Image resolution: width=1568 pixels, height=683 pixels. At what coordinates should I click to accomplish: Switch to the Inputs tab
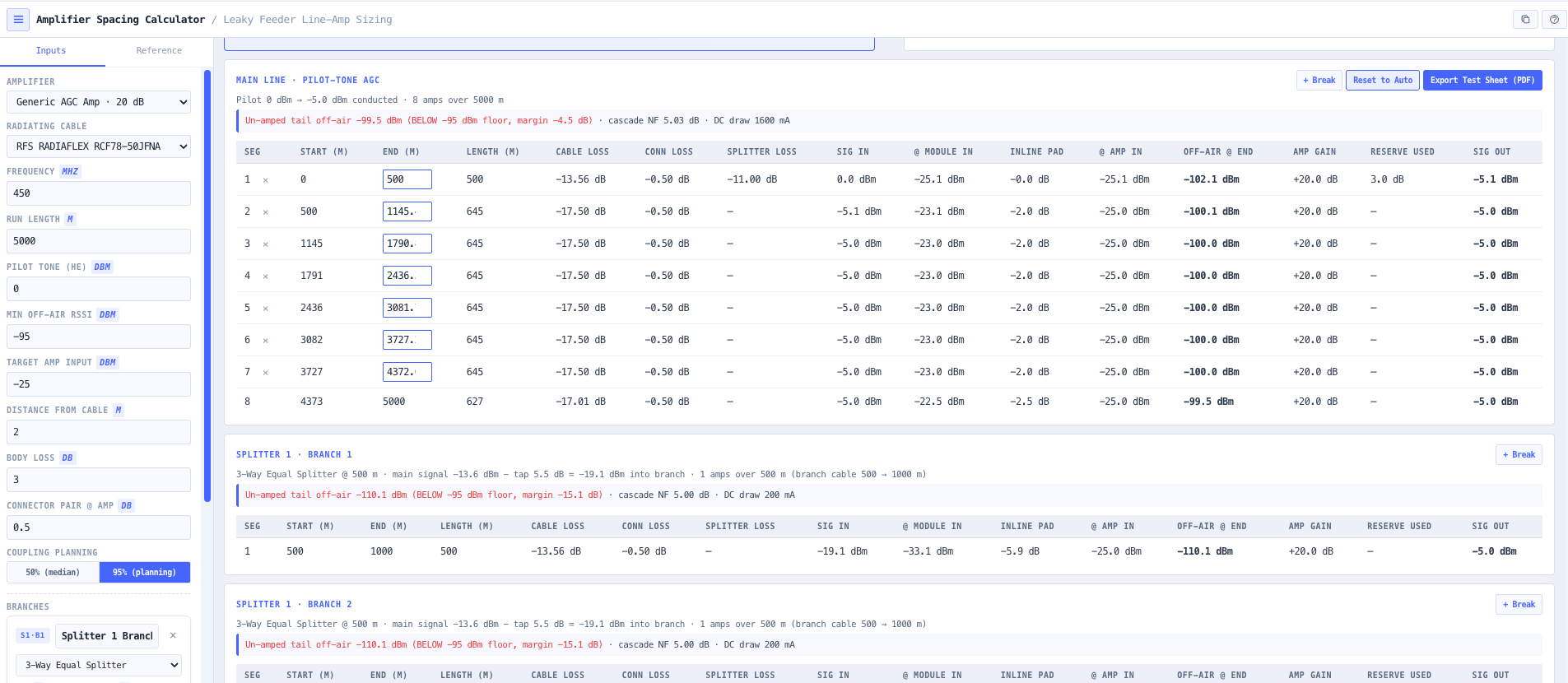[51, 50]
